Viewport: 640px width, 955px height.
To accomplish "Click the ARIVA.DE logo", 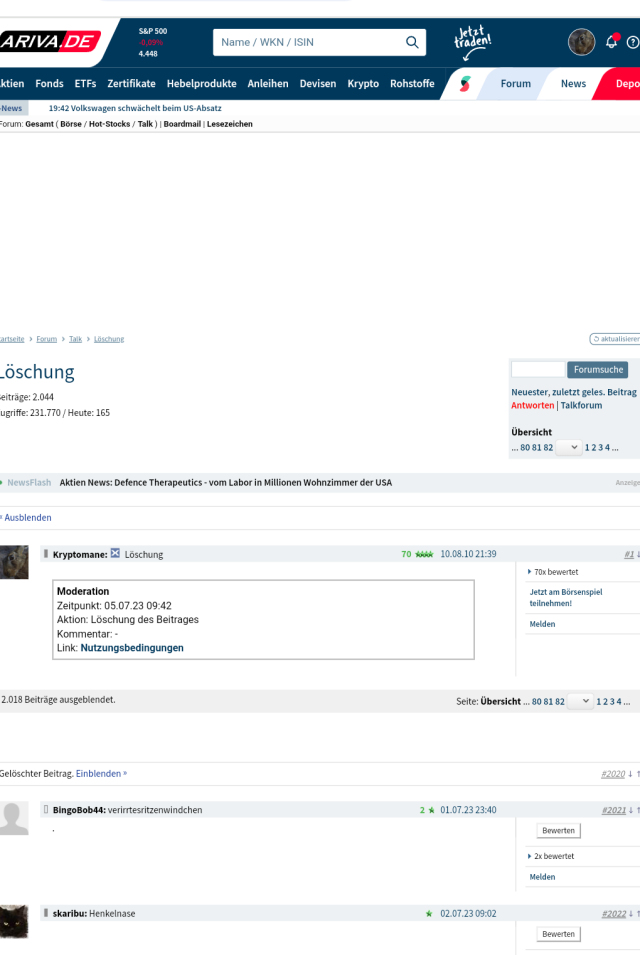I will (x=49, y=41).
